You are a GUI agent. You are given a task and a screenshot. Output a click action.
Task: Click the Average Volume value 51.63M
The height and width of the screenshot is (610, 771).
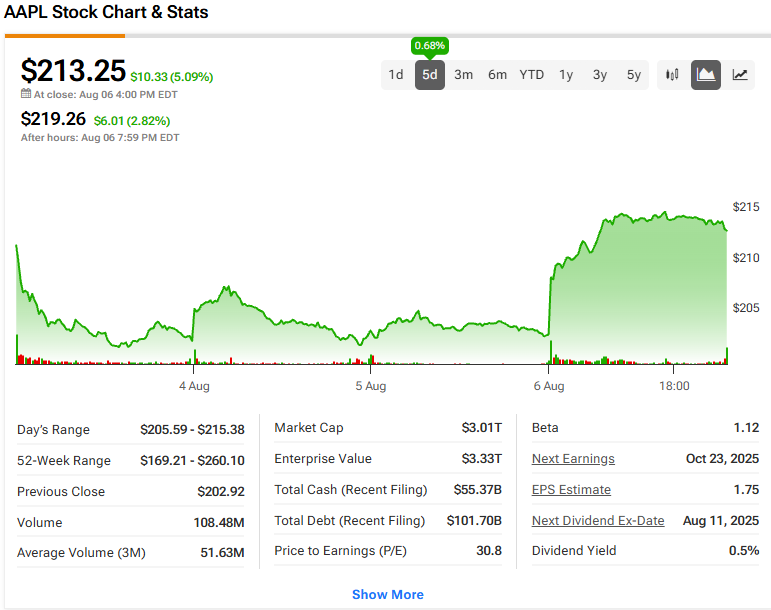click(222, 553)
